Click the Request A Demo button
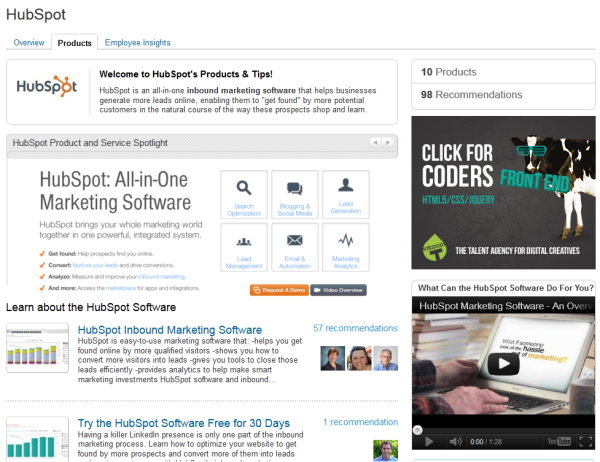The image size is (600, 462). [x=279, y=290]
